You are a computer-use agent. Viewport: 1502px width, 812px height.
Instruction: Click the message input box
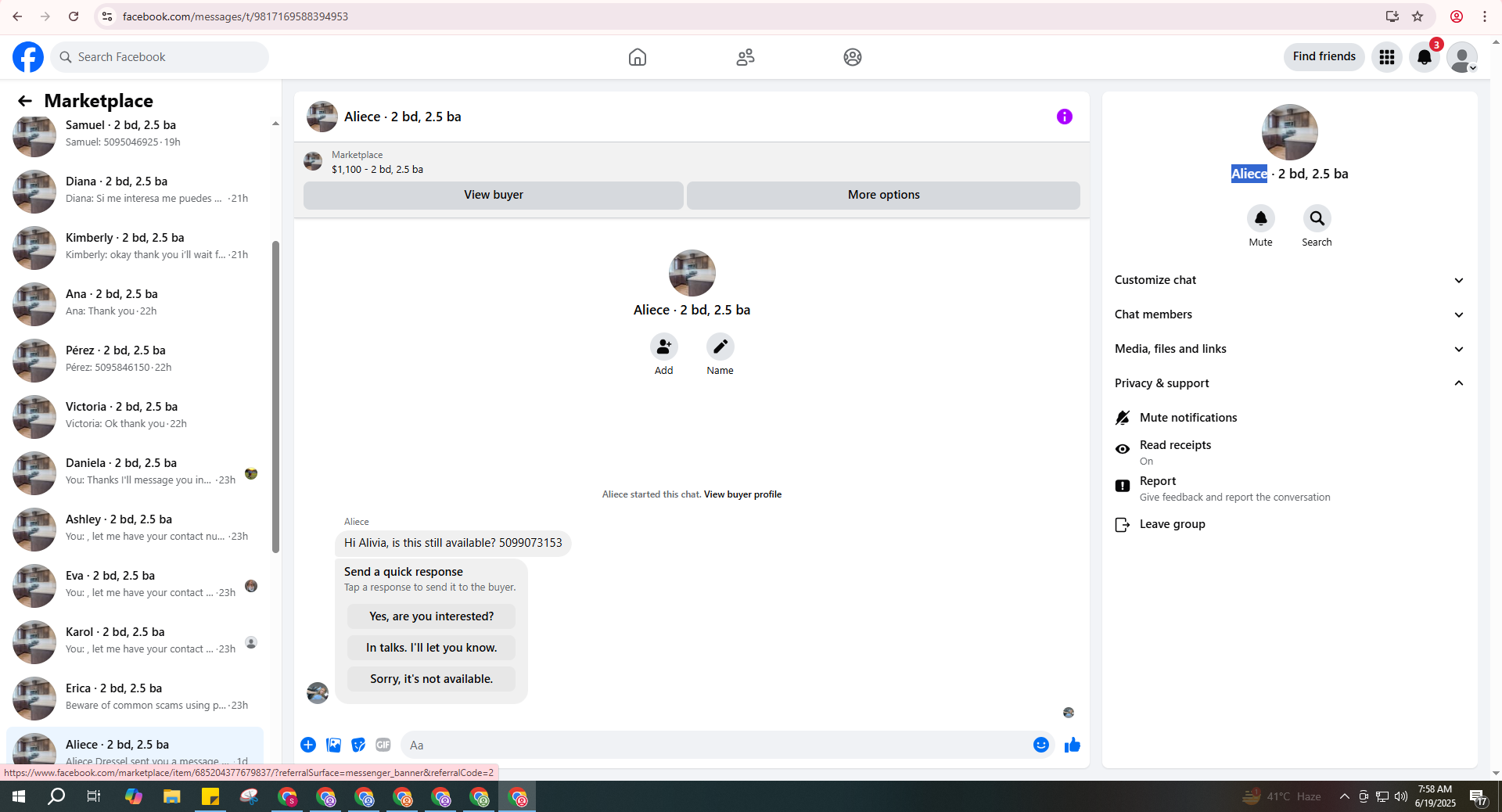pos(716,745)
